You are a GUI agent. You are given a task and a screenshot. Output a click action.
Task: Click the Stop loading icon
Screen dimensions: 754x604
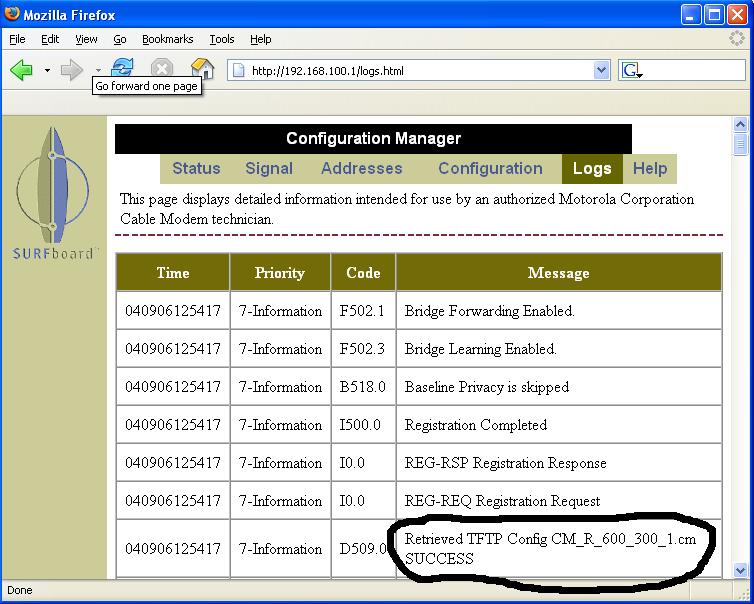coord(162,69)
